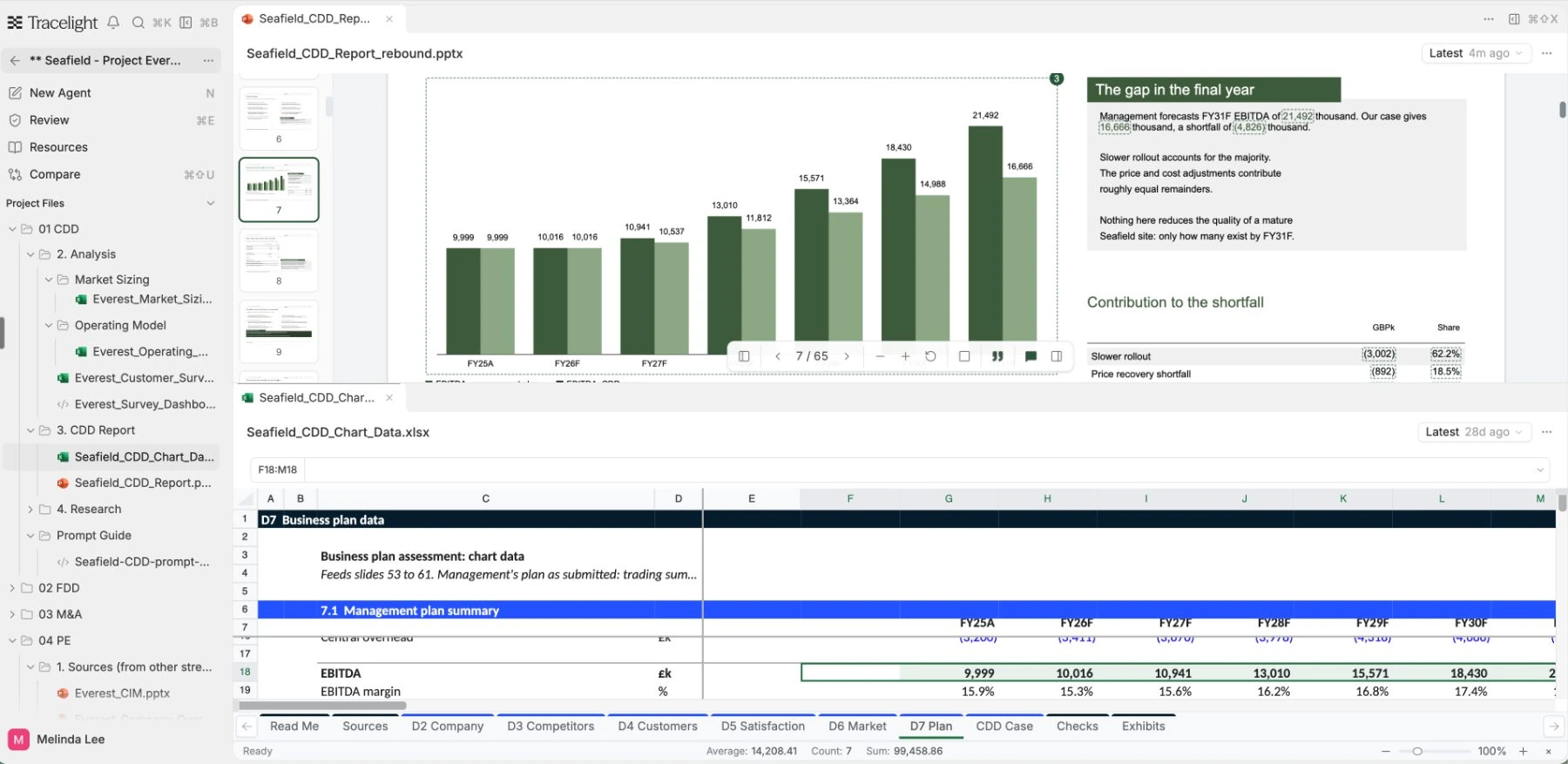Collapse the Project Files section
This screenshot has height=764, width=1568.
210,203
